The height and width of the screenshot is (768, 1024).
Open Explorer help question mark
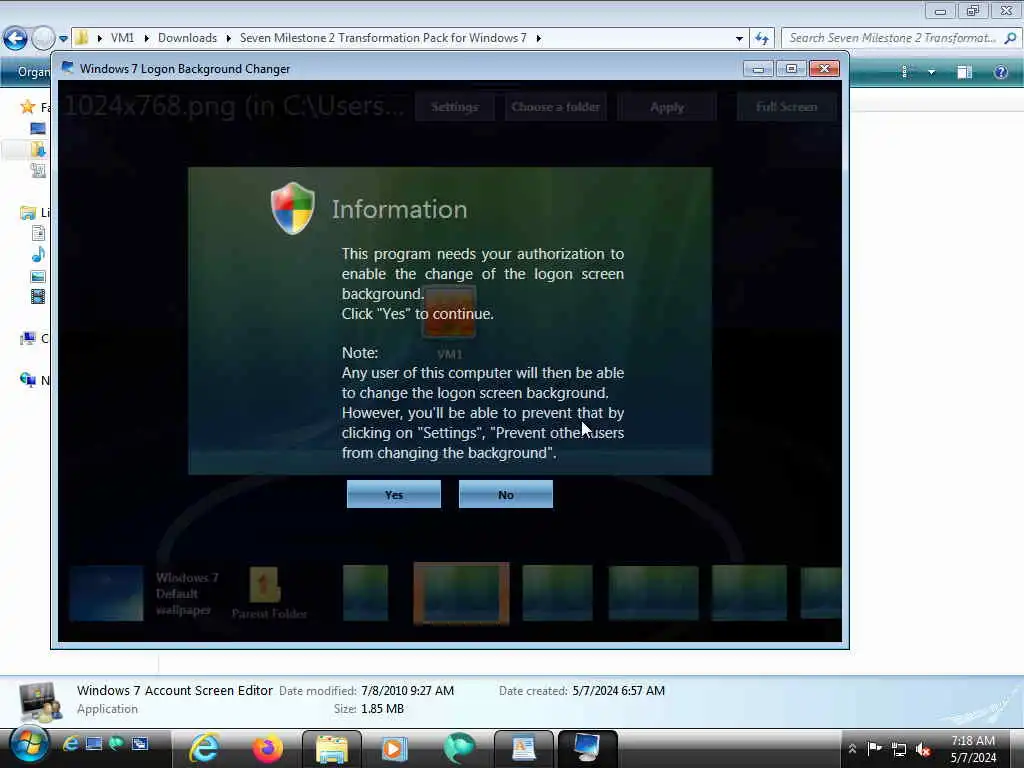pos(1000,72)
